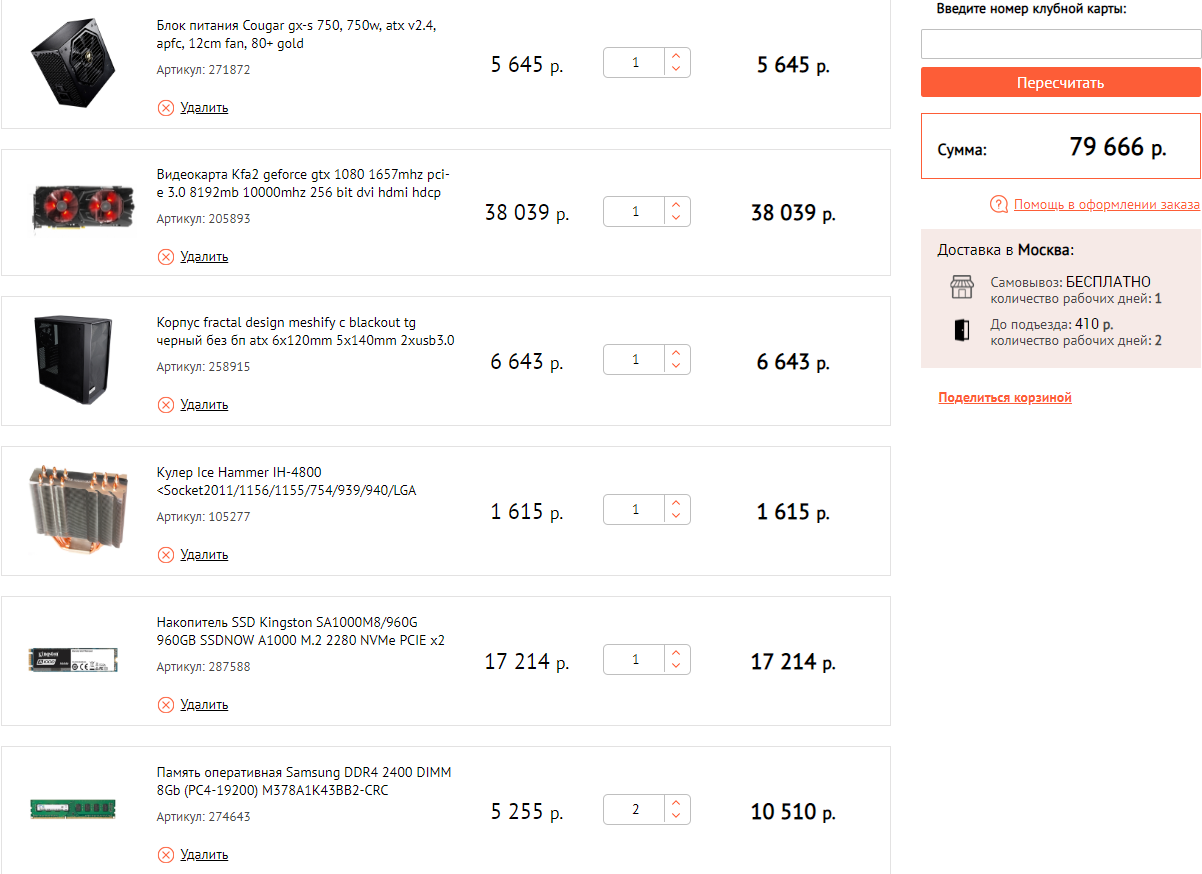Click the self-pickup store icon
The width and height of the screenshot is (1202, 874).
coord(961,288)
